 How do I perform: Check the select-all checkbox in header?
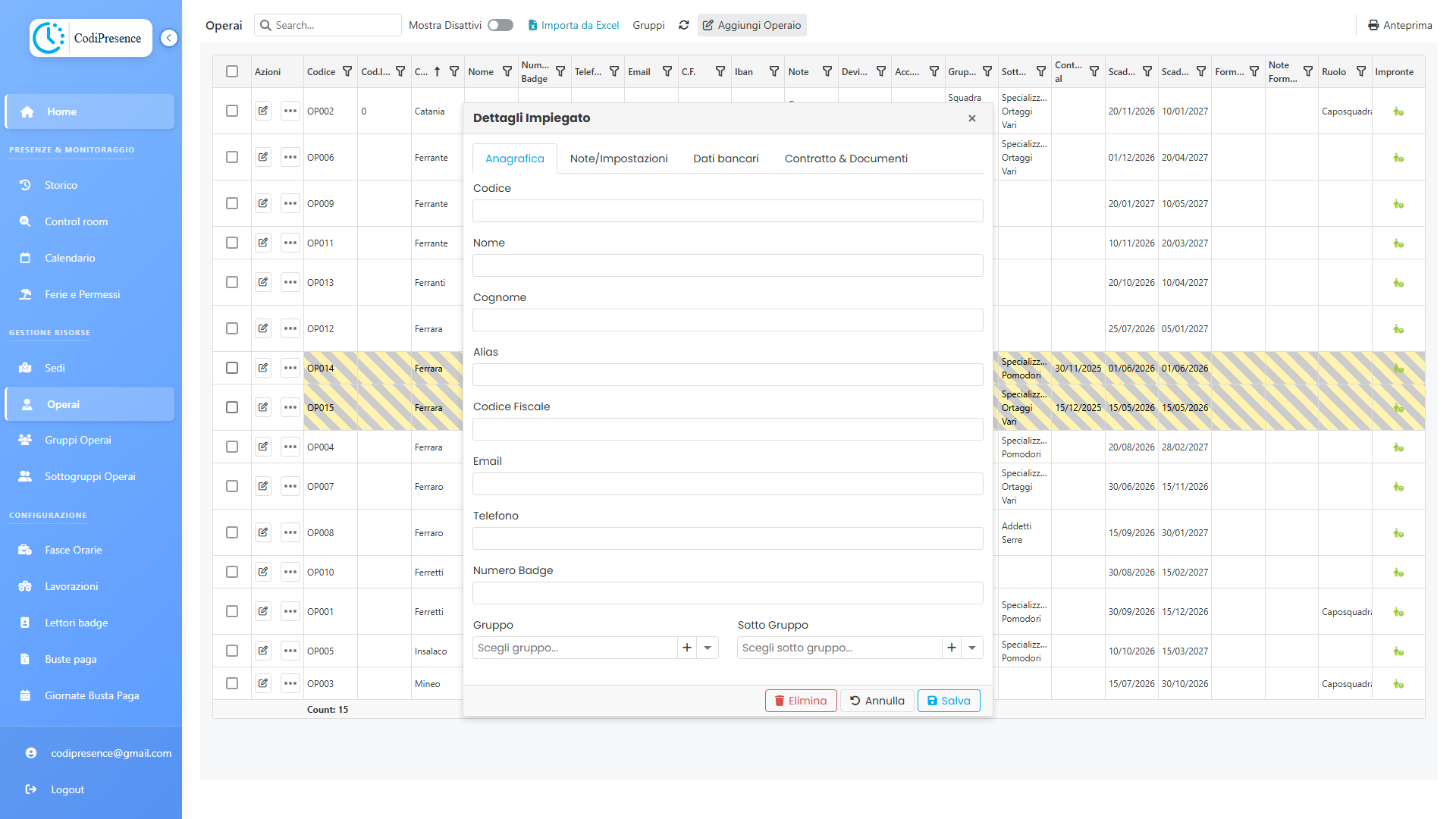[232, 71]
